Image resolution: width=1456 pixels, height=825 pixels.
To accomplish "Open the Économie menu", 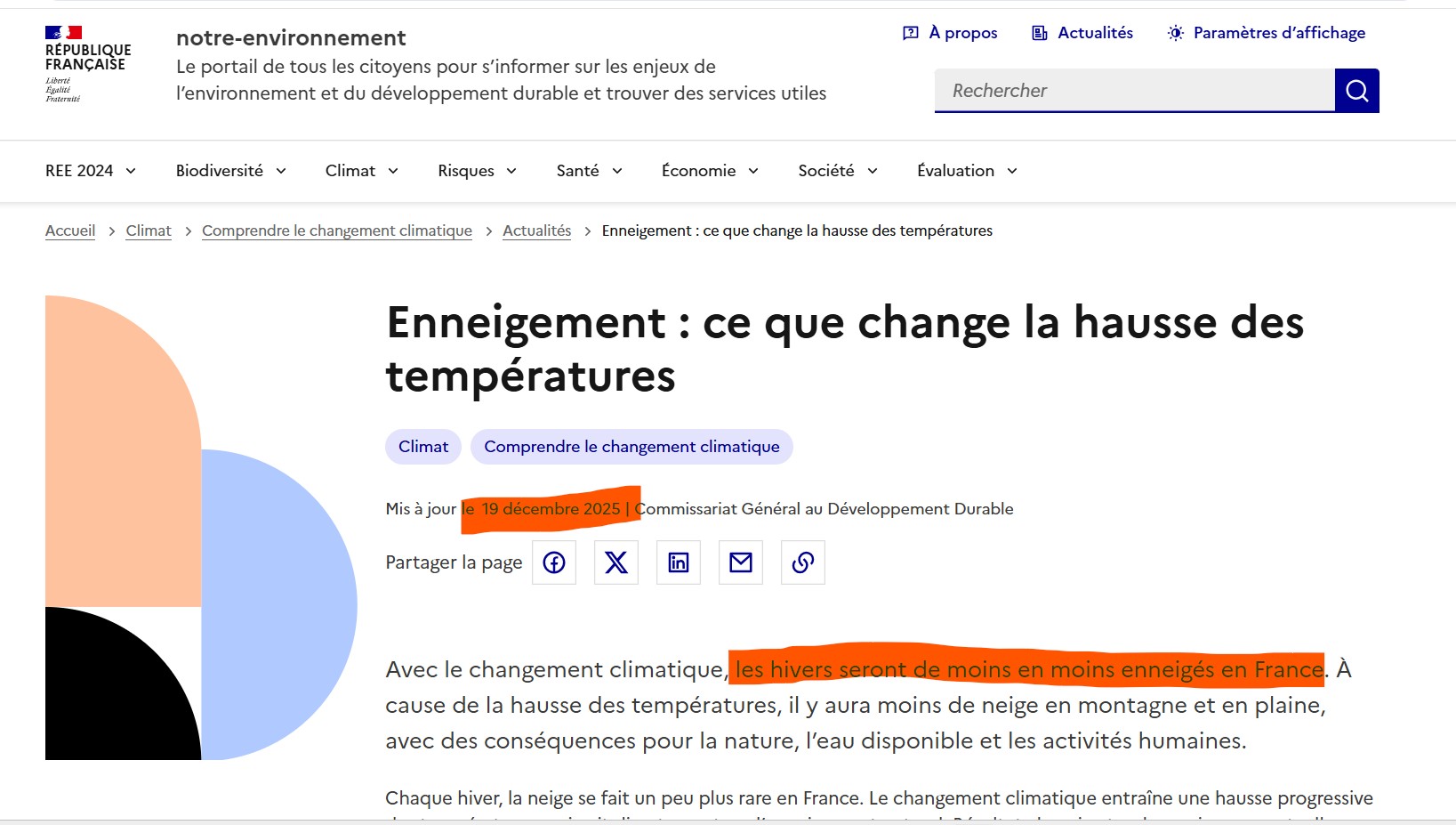I will click(x=710, y=171).
